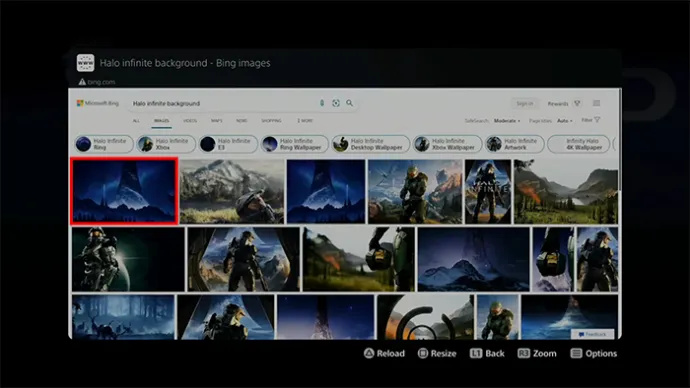This screenshot has width=690, height=388.
Task: Click the www browser page icon
Action: pos(85,63)
